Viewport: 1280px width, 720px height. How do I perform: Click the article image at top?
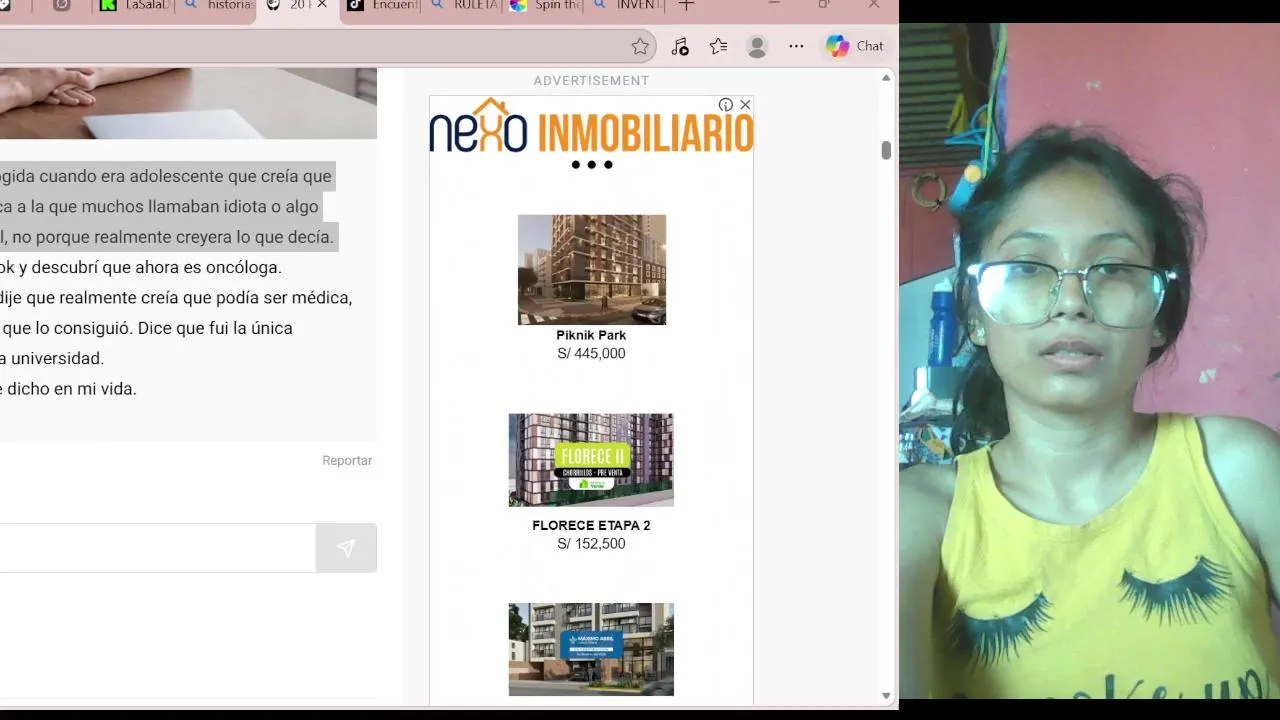pos(188,103)
